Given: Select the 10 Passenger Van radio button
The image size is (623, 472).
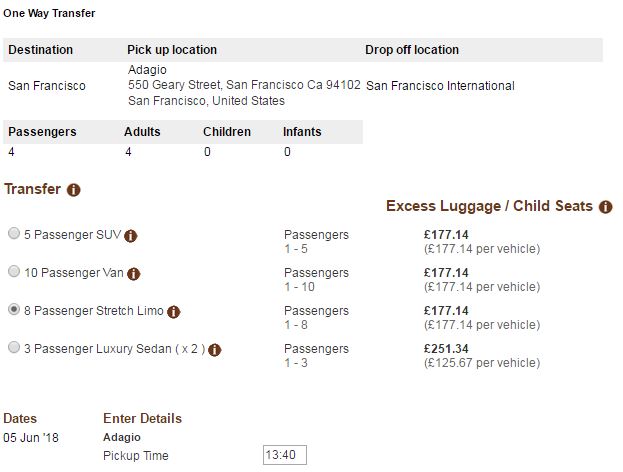Looking at the screenshot, I should click(x=13, y=271).
